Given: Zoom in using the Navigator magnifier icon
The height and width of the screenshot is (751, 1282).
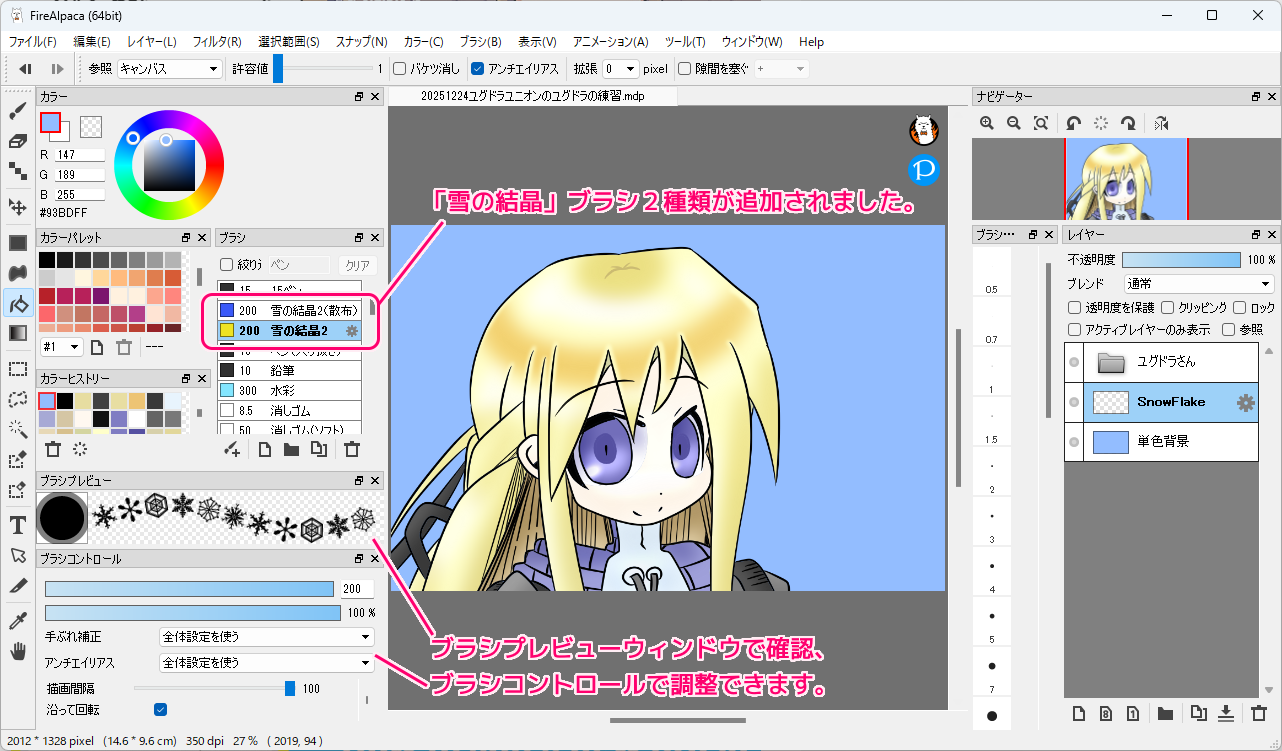Looking at the screenshot, I should (987, 123).
